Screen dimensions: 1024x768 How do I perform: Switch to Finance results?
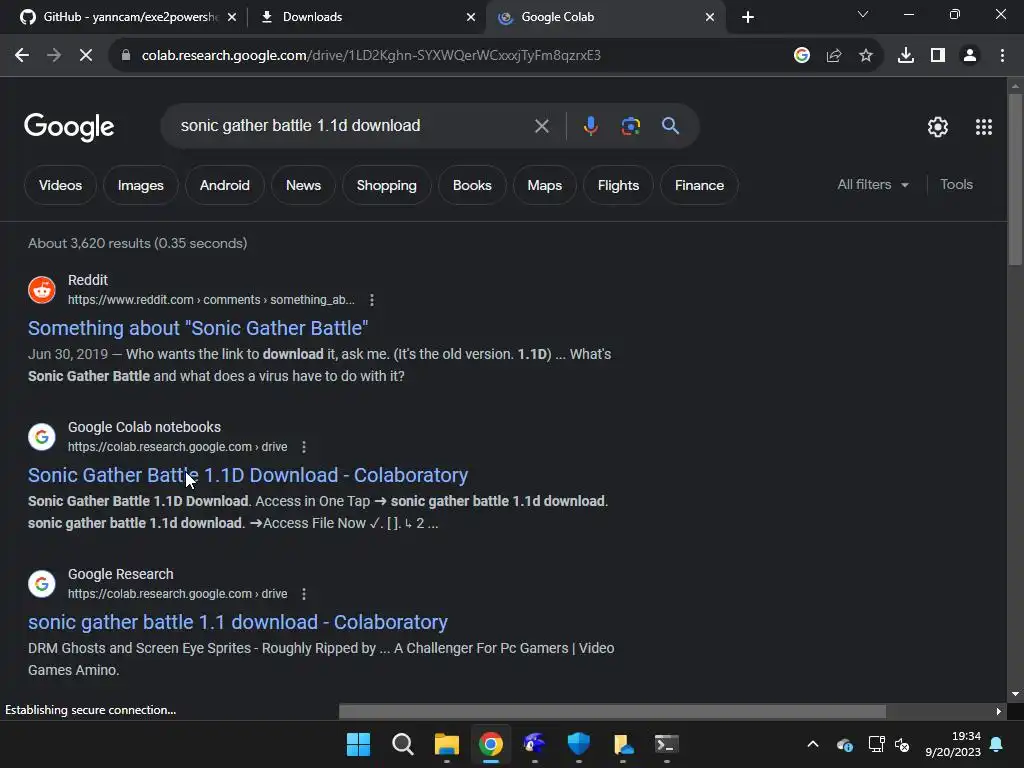tap(699, 185)
